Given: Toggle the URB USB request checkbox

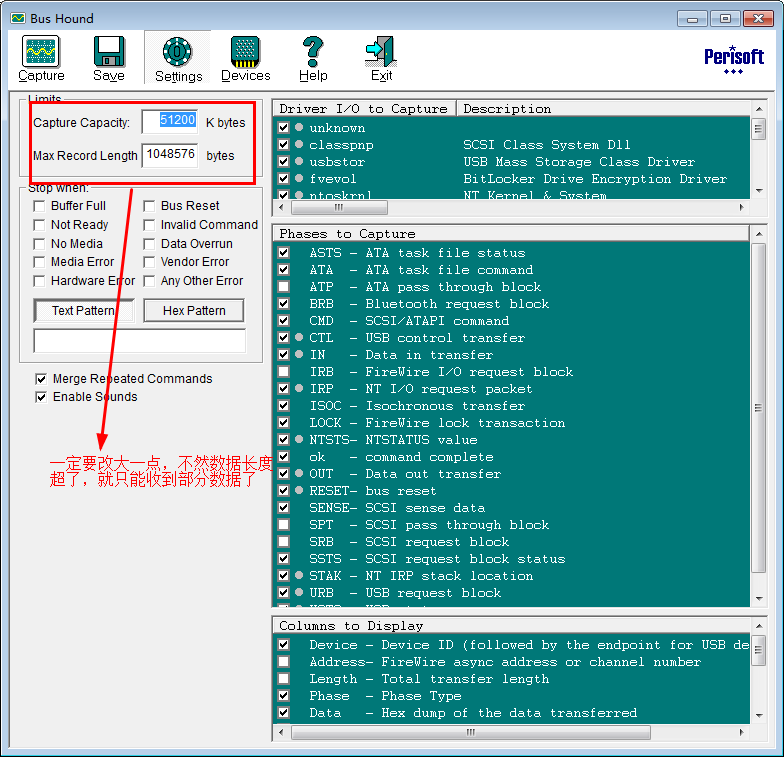Looking at the screenshot, I should 284,592.
